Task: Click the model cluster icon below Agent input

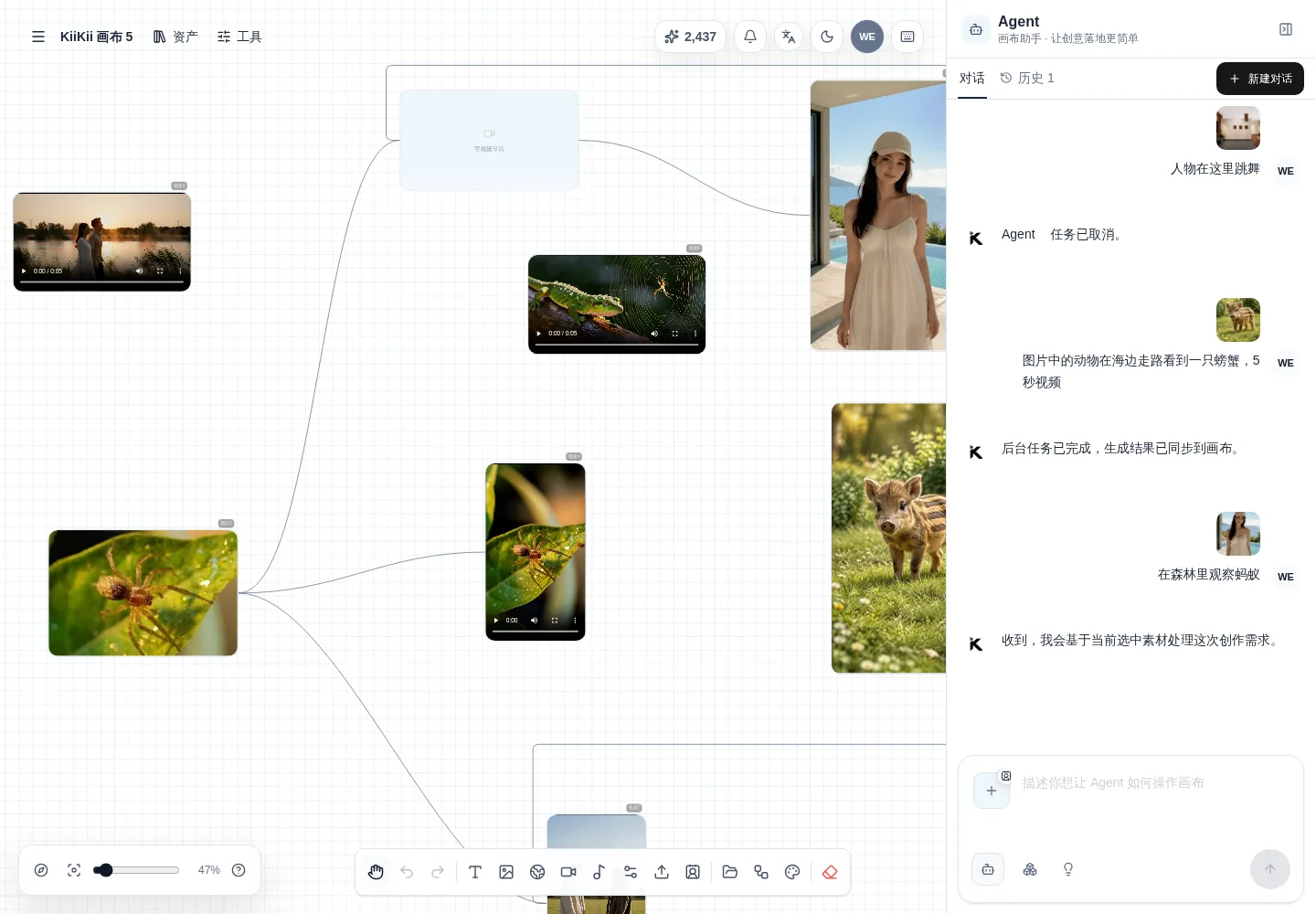Action: coord(1030,869)
